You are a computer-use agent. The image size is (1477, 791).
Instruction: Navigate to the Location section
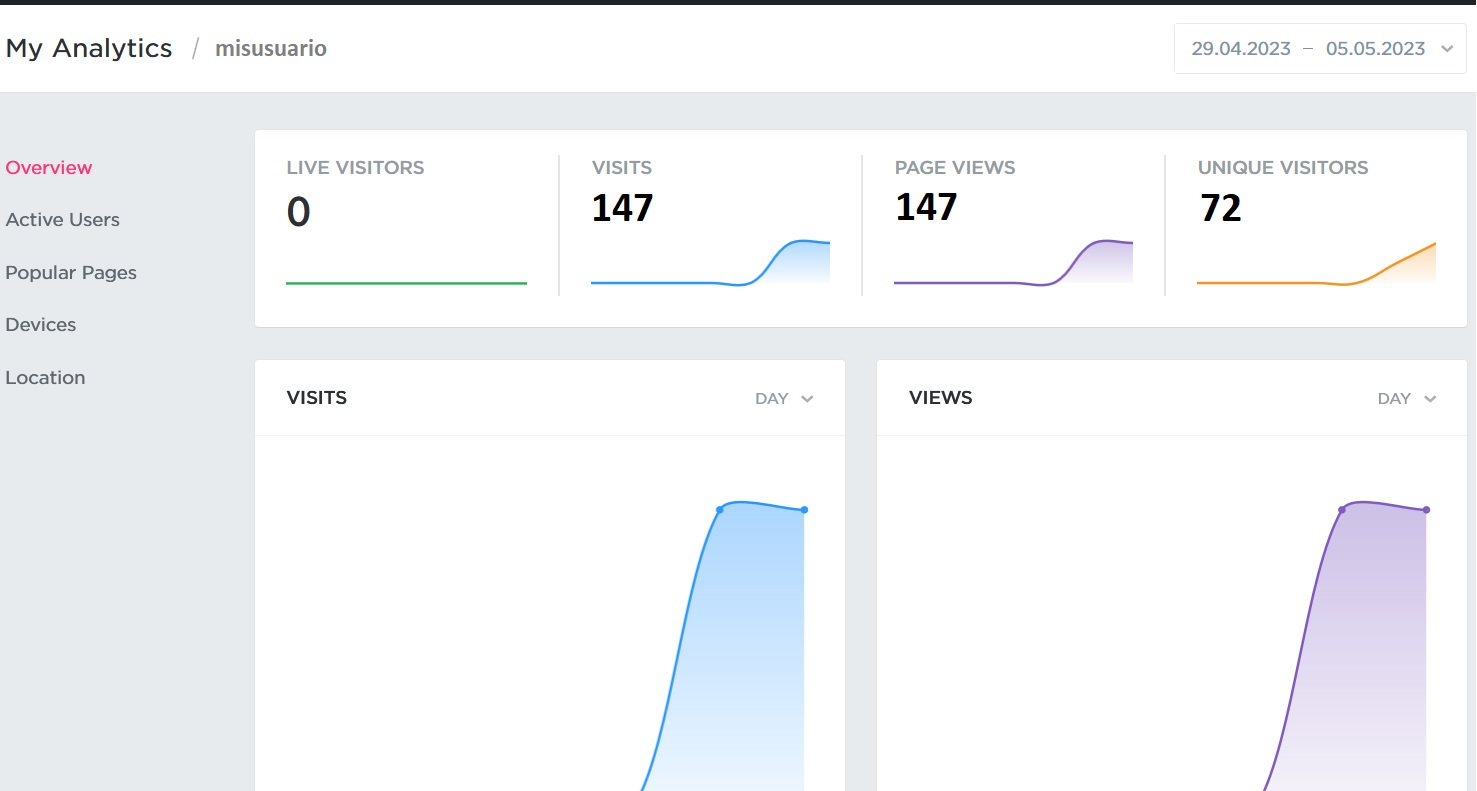(45, 378)
